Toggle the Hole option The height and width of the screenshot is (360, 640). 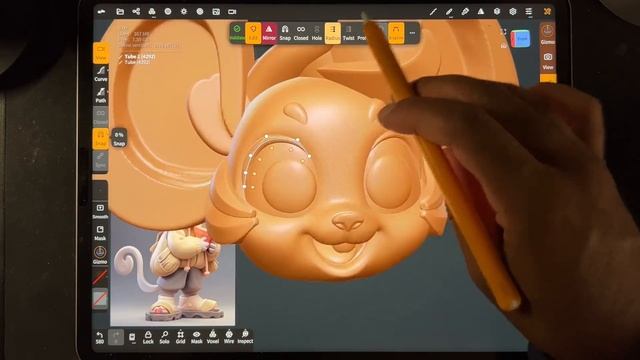pyautogui.click(x=317, y=33)
